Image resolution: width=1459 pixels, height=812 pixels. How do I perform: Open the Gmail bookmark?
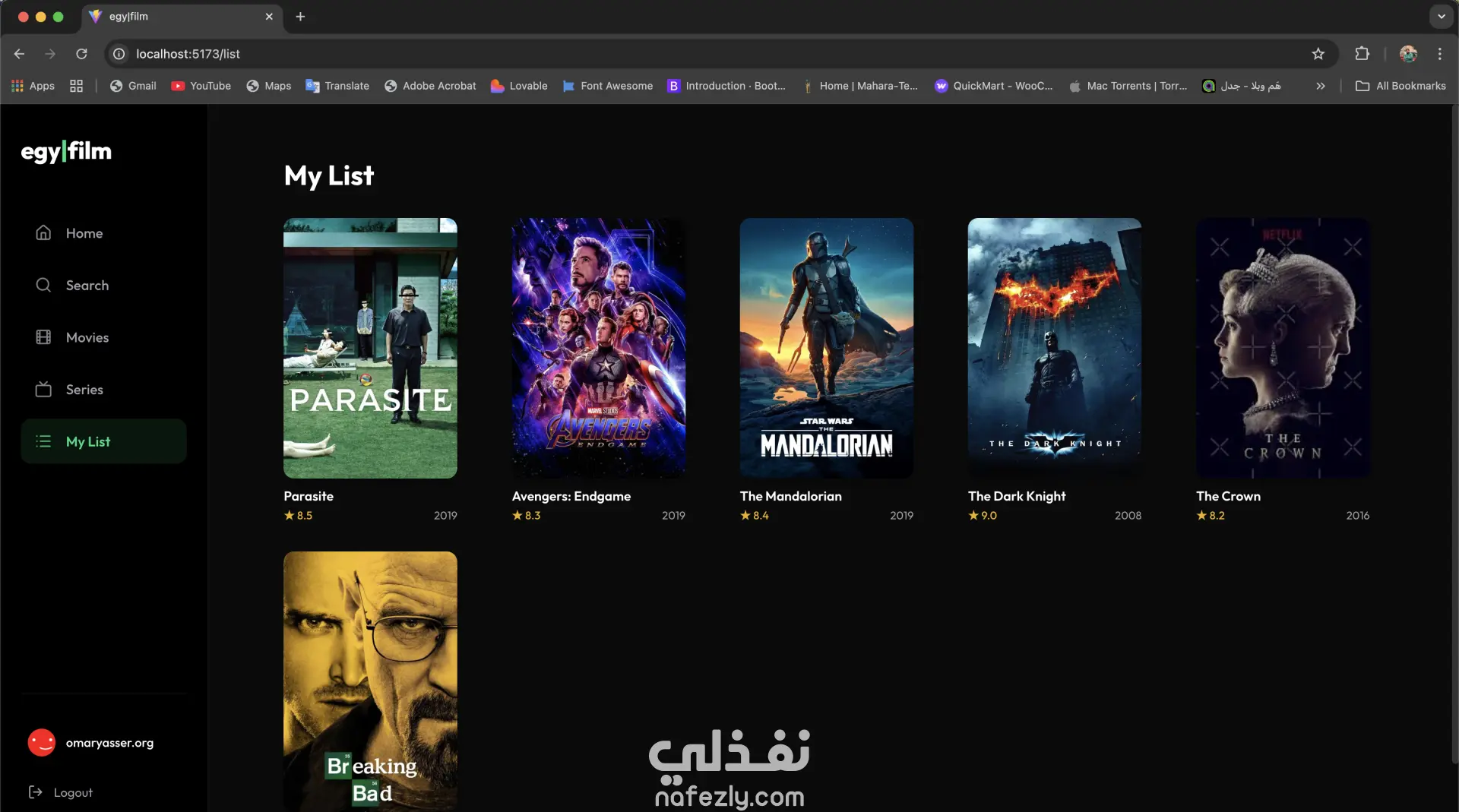[133, 86]
